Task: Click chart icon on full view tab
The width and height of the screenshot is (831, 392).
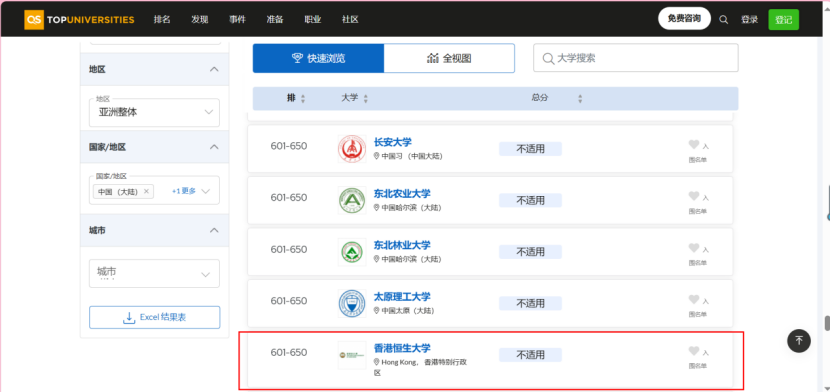Action: pyautogui.click(x=432, y=58)
